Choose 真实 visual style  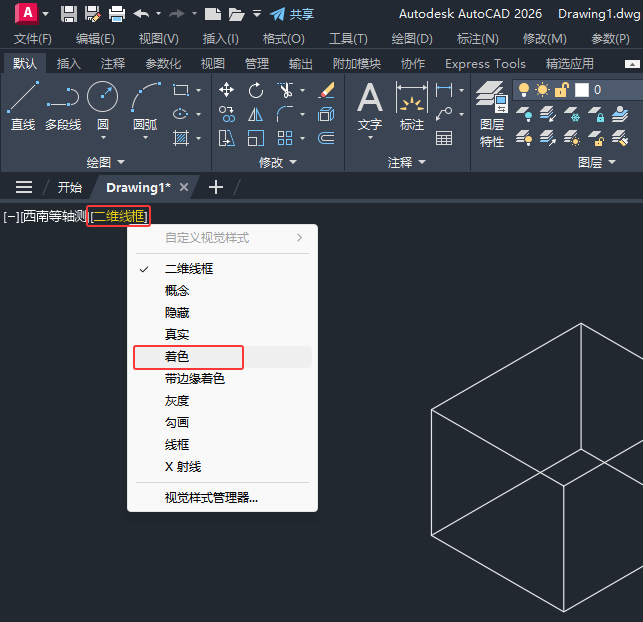[222, 335]
